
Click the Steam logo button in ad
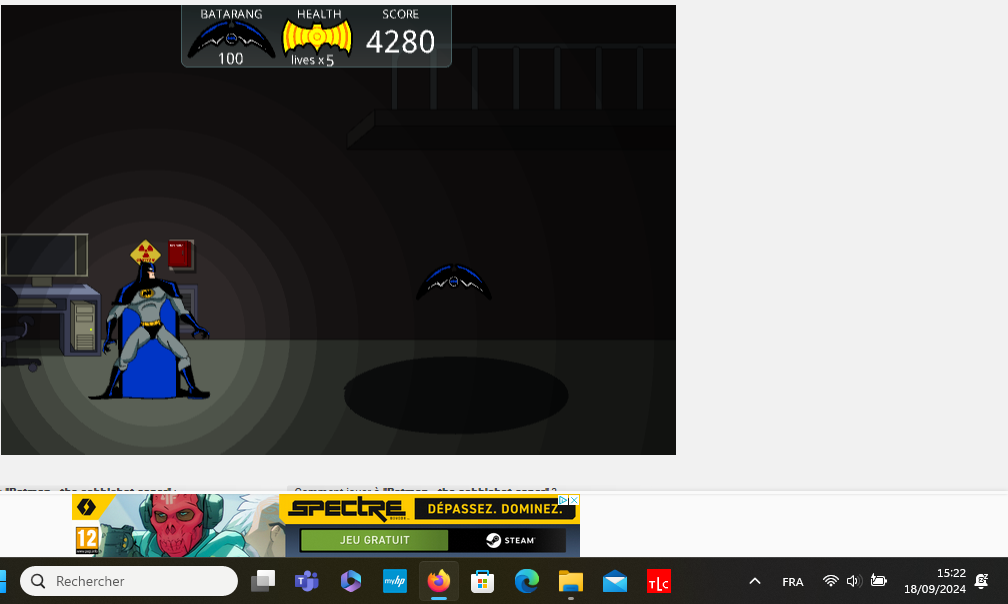[x=510, y=540]
